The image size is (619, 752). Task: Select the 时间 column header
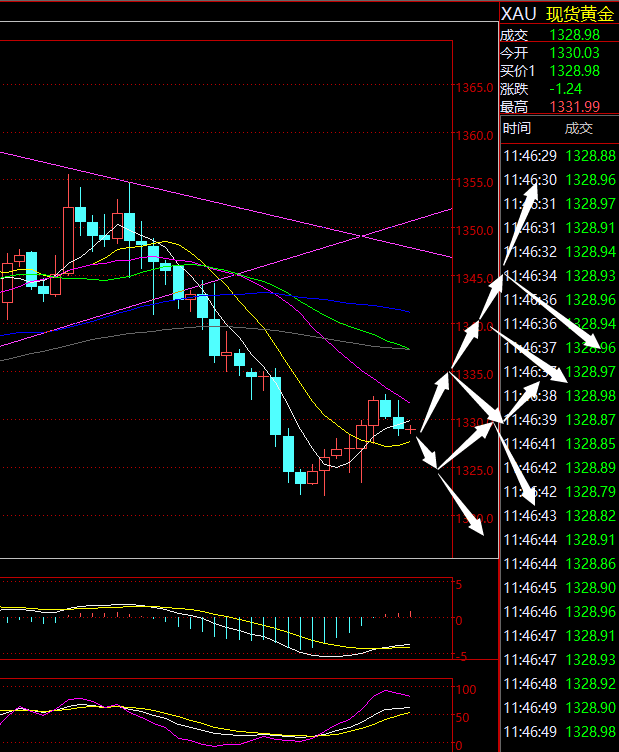[517, 128]
